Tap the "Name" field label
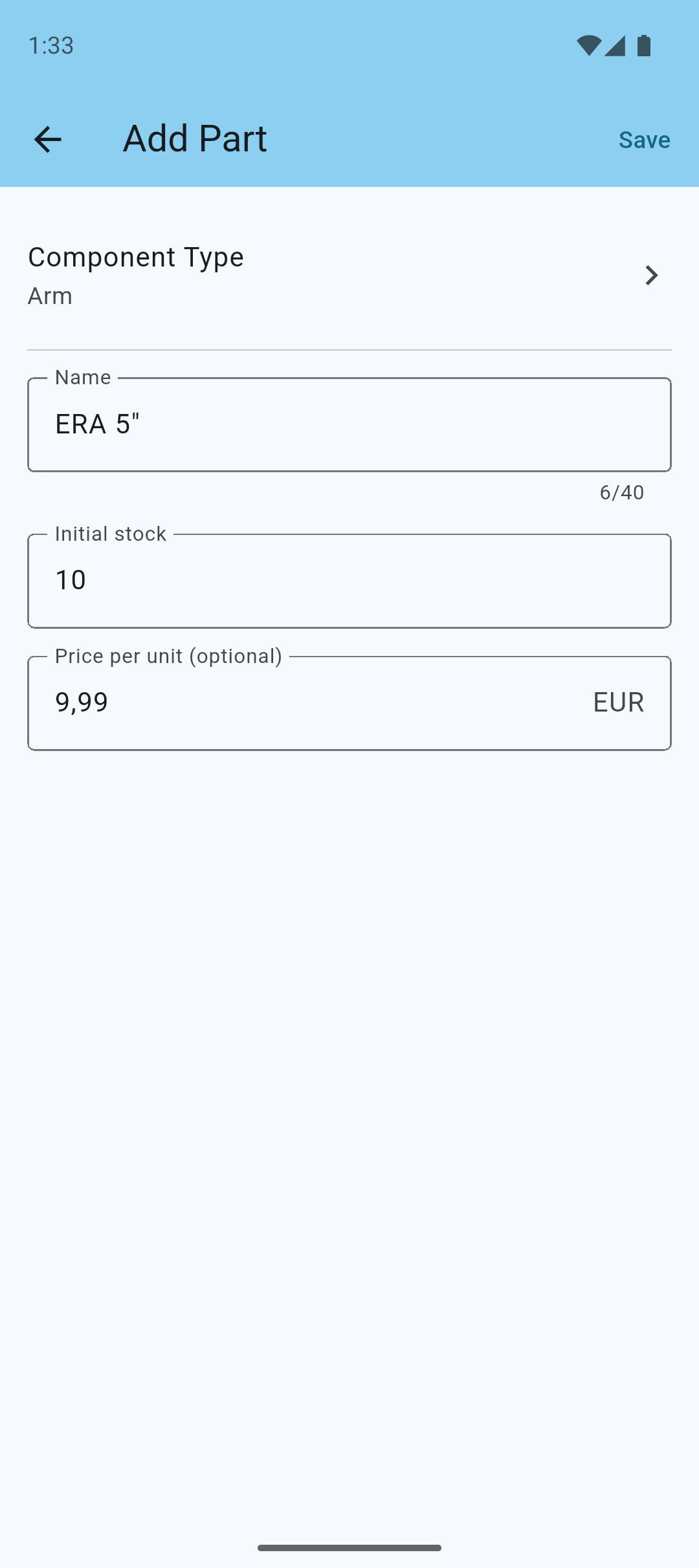The image size is (699, 1568). coord(83,377)
